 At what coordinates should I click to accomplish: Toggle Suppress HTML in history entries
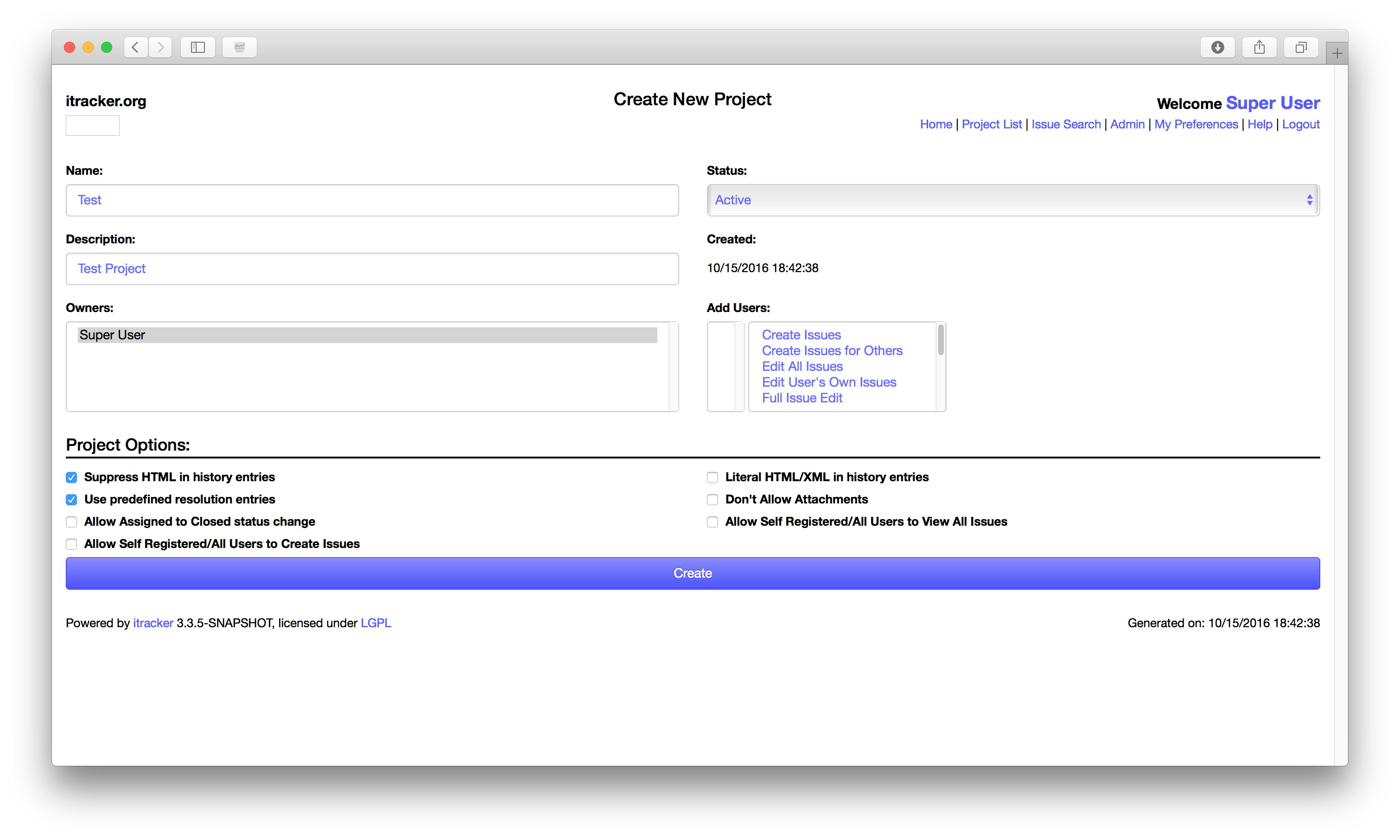click(x=71, y=477)
